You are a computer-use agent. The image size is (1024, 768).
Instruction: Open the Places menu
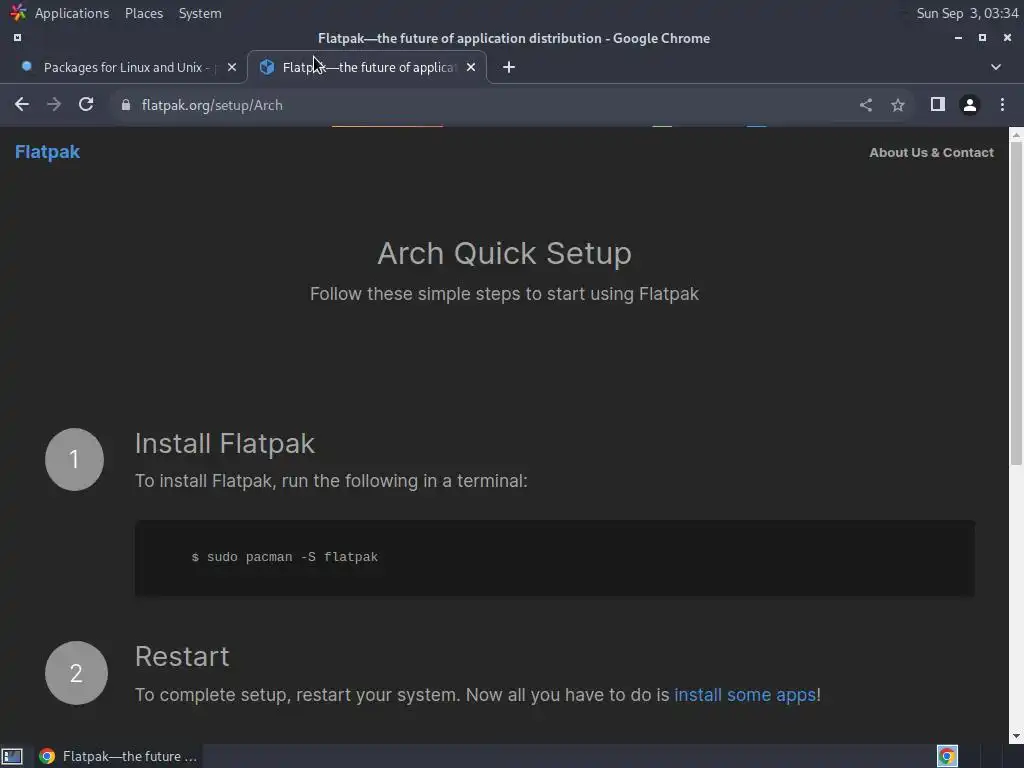(x=144, y=13)
